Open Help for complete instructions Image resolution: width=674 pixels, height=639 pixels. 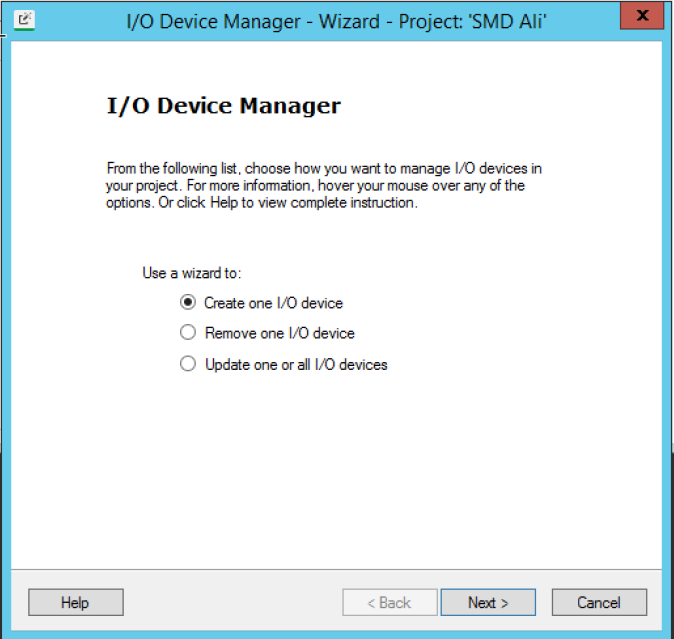click(x=76, y=602)
